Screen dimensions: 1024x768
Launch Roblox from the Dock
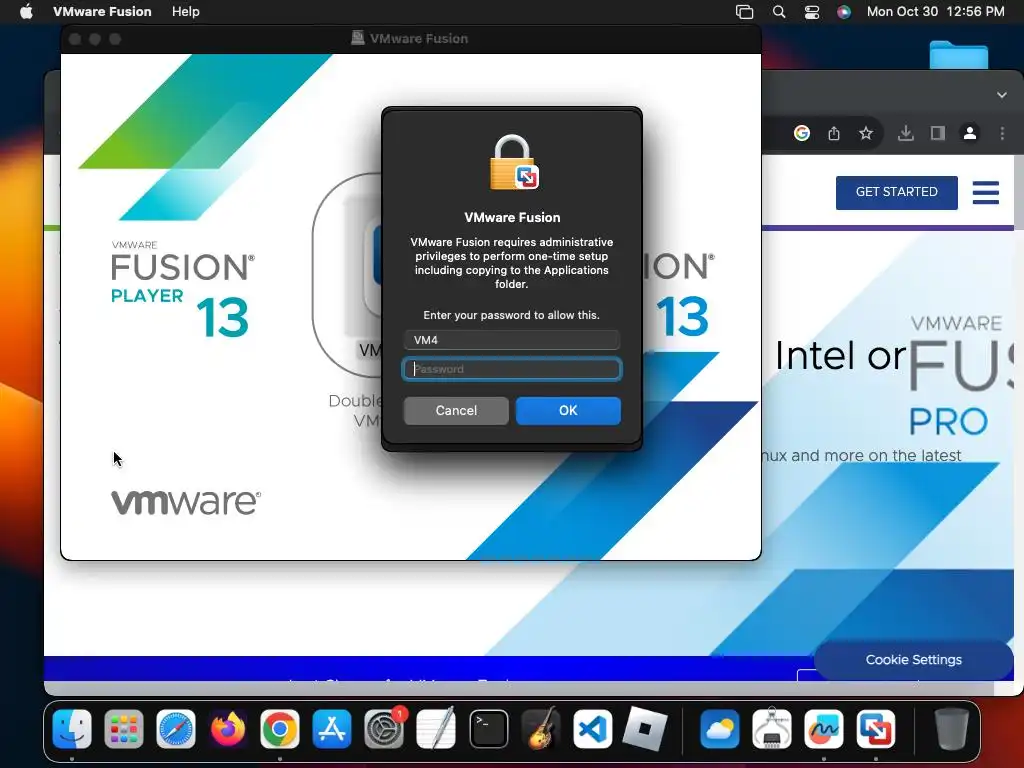click(645, 729)
